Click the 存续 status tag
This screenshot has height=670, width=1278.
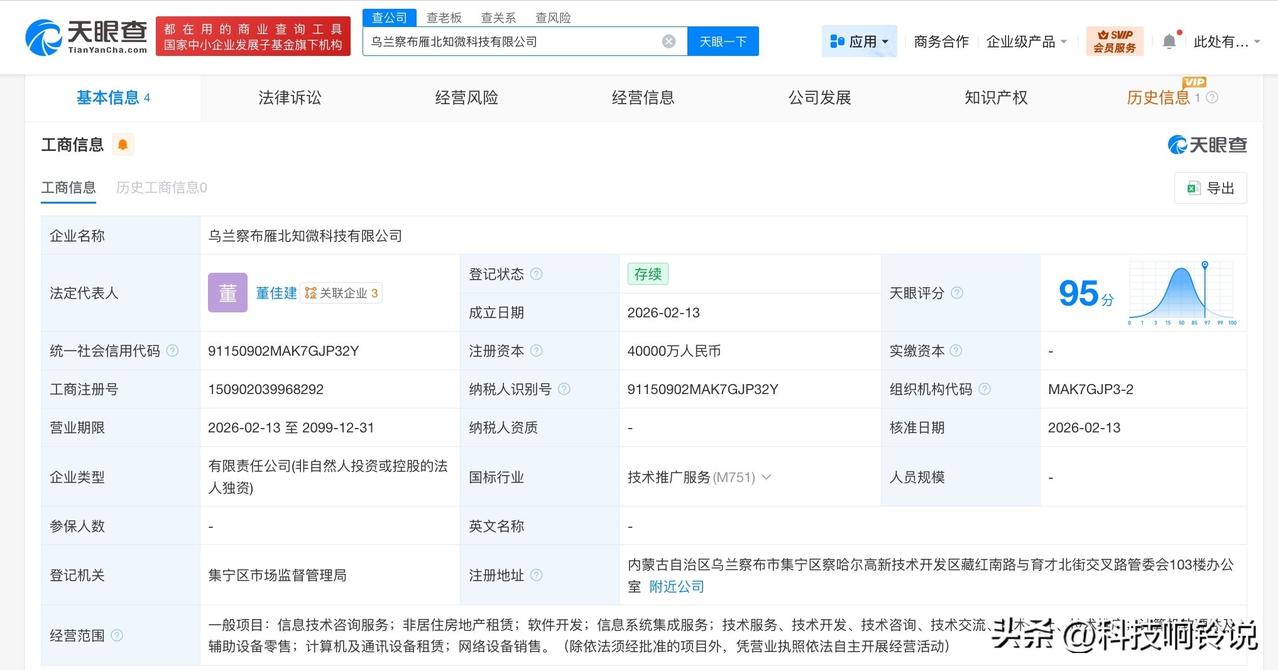coord(648,274)
